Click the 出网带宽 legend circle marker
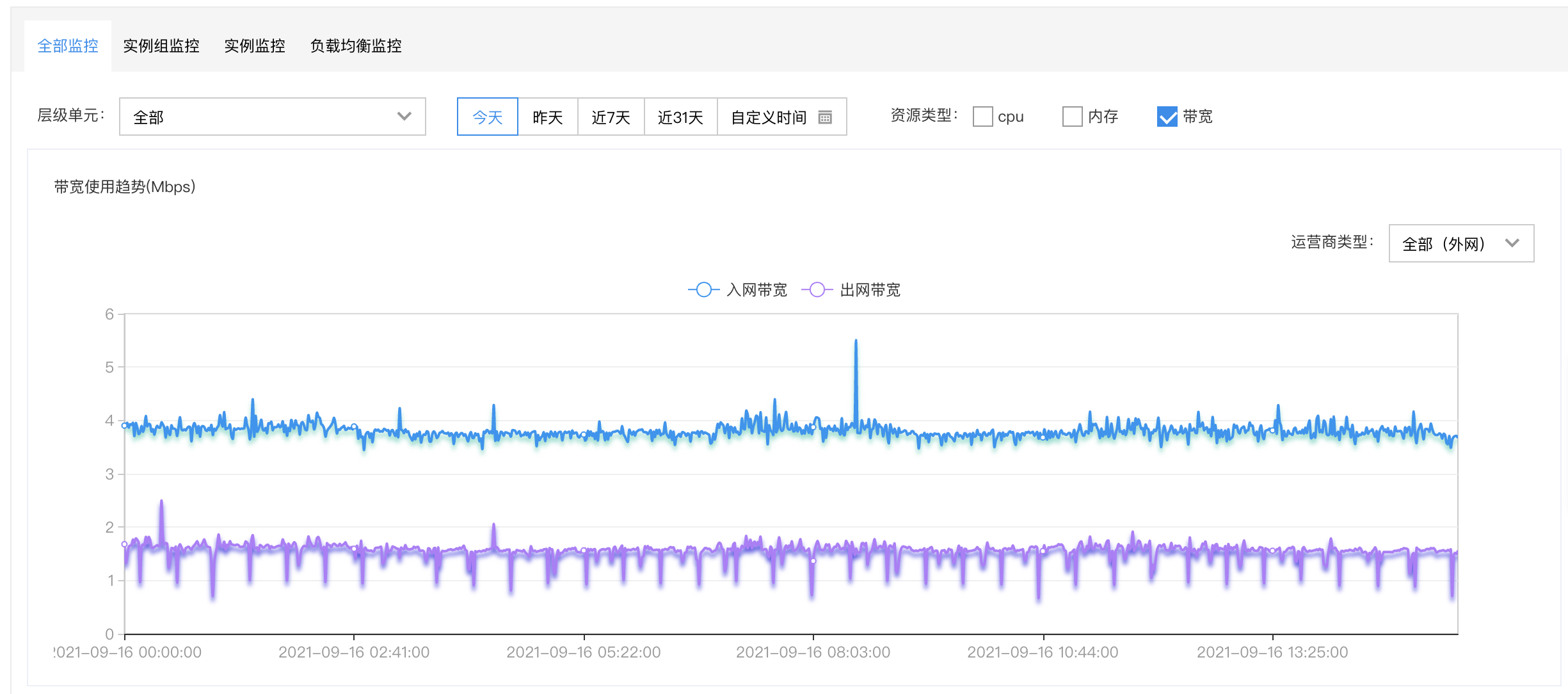Screen dimensions: 1568x694 coord(817,290)
